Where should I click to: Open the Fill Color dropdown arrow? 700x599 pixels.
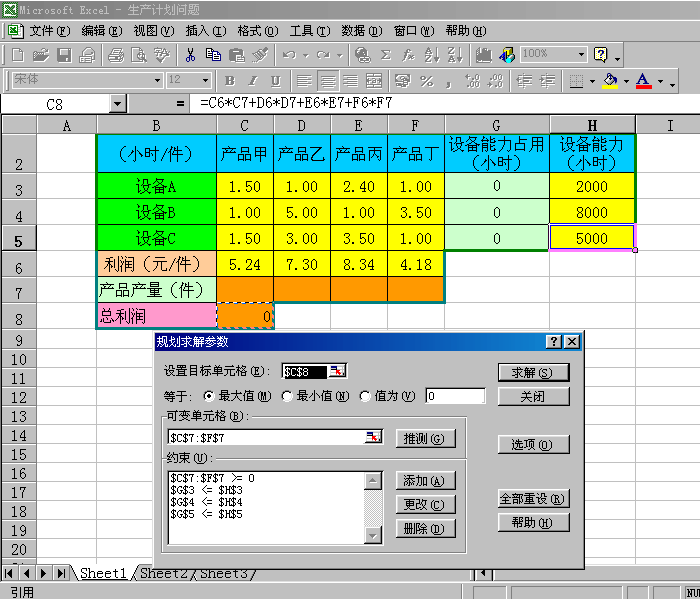coord(626,81)
